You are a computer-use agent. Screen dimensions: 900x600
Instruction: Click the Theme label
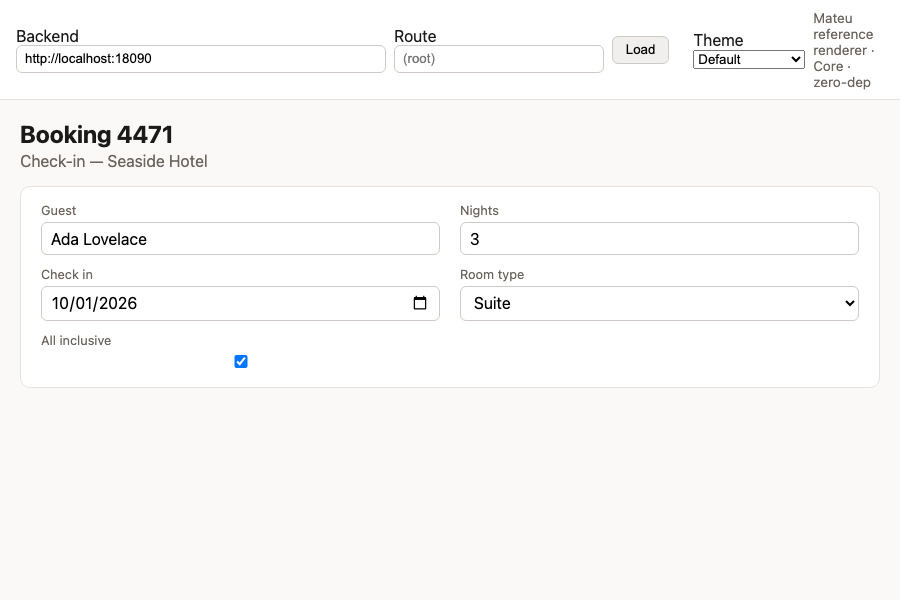[718, 40]
